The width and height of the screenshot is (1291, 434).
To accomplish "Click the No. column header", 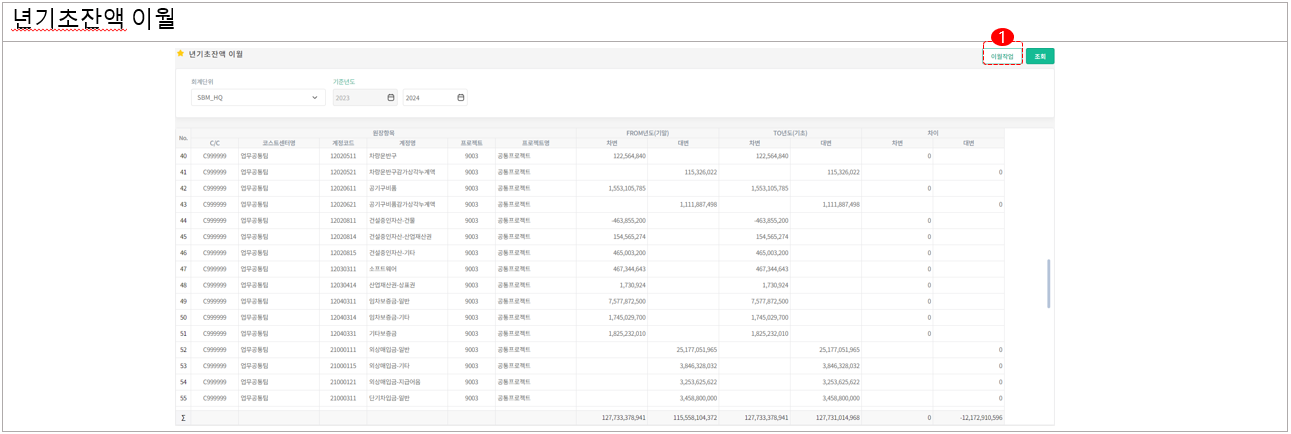I will (183, 138).
